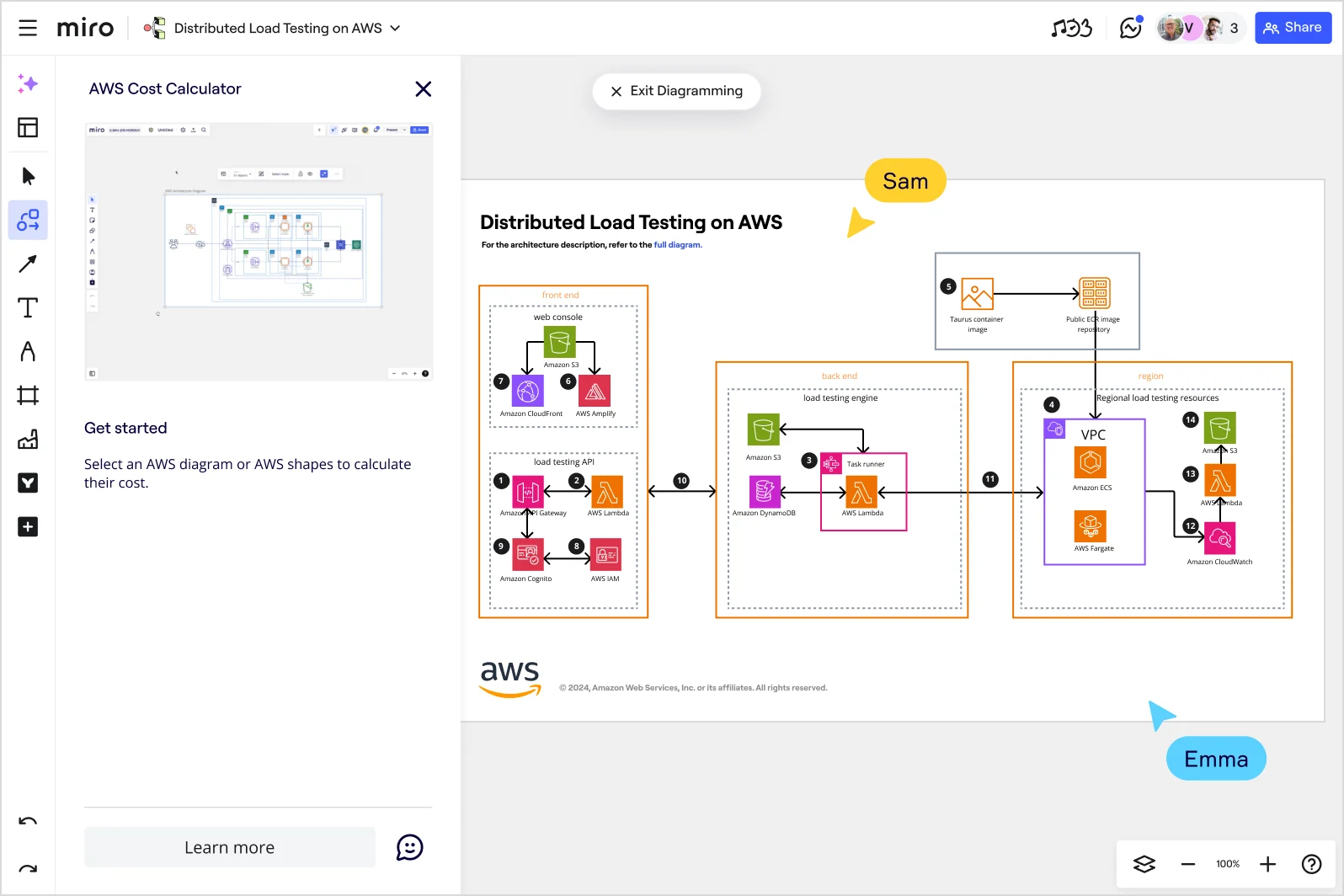The image size is (1344, 896).
Task: Select the connection line arrow tool
Action: click(x=28, y=264)
